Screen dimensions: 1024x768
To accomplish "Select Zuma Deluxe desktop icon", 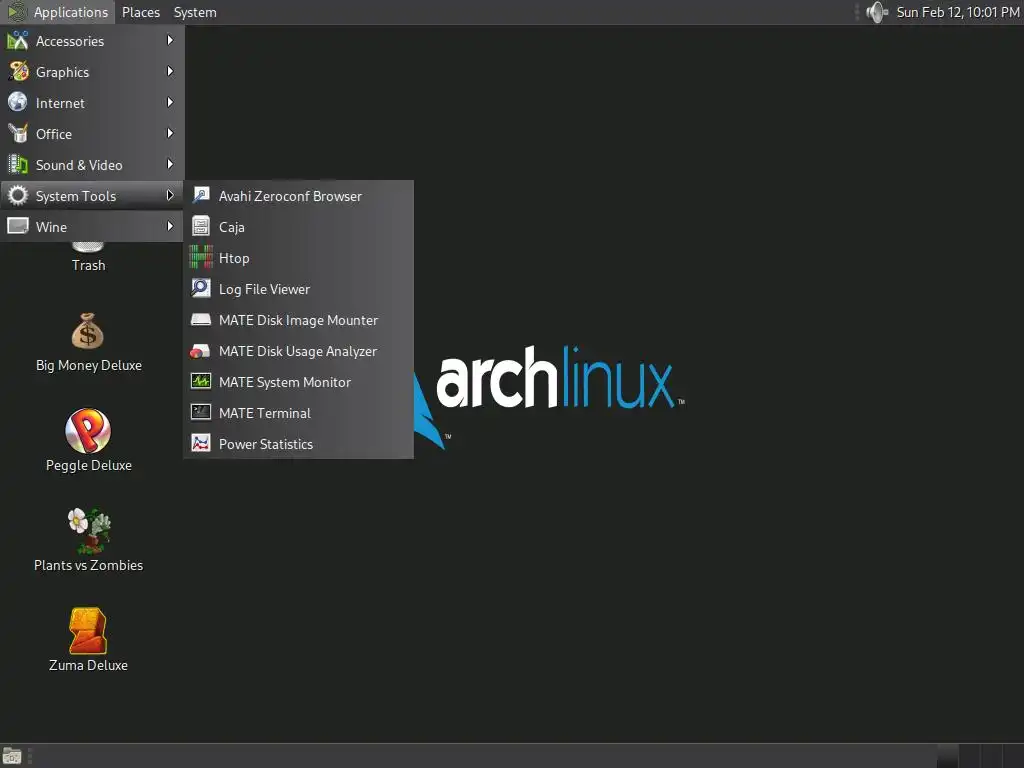I will click(88, 631).
